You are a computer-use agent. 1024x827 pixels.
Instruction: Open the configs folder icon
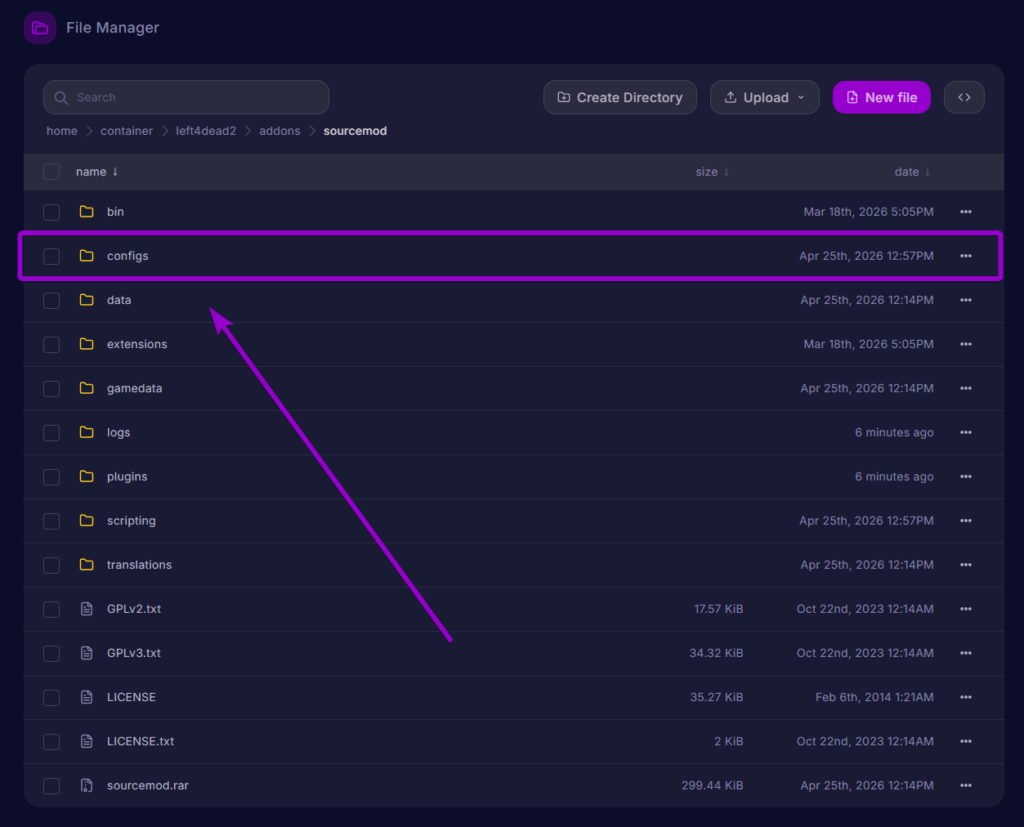(x=86, y=256)
